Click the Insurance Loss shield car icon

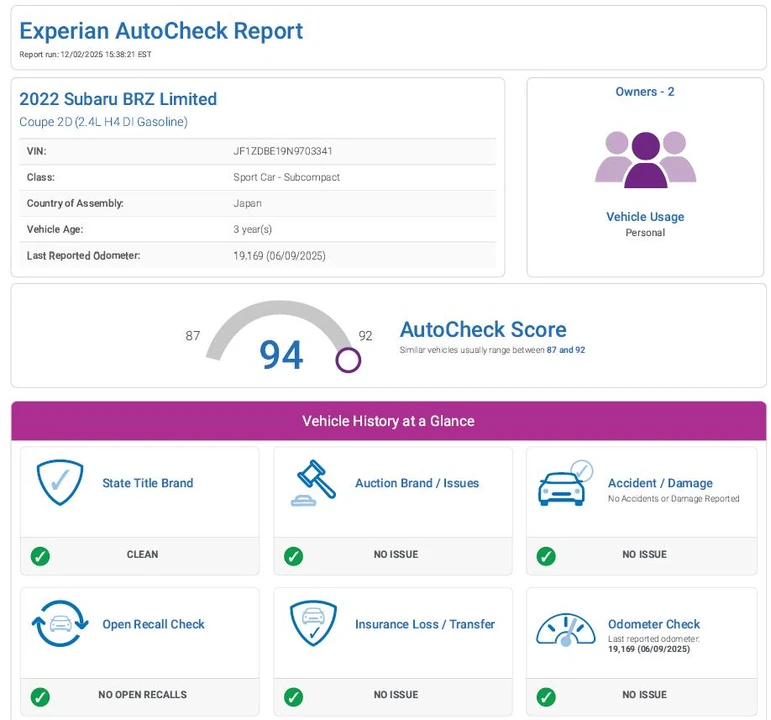pos(313,623)
